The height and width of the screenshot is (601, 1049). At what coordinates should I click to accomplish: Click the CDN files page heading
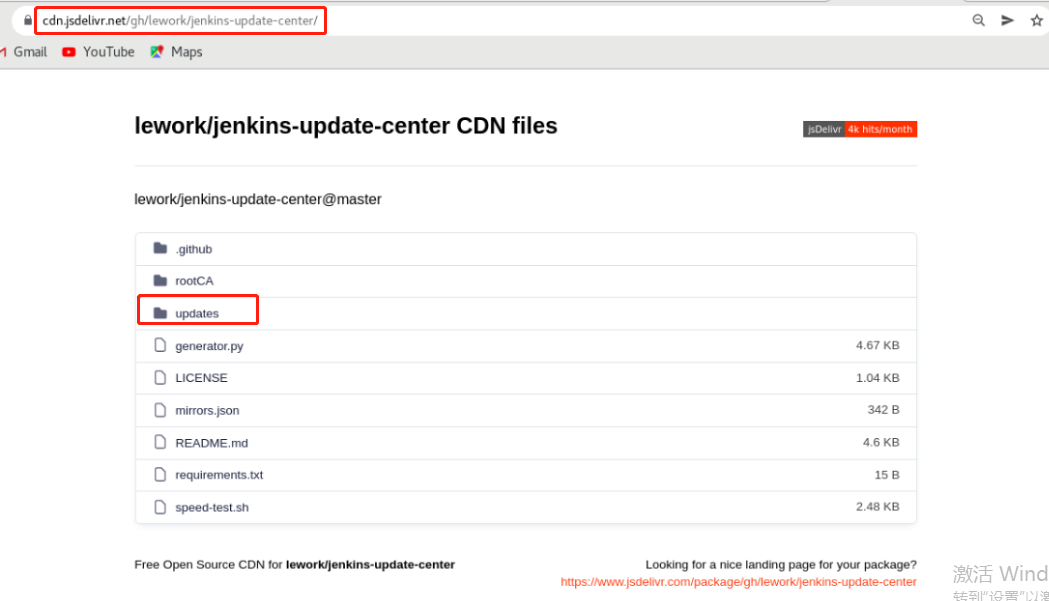346,126
